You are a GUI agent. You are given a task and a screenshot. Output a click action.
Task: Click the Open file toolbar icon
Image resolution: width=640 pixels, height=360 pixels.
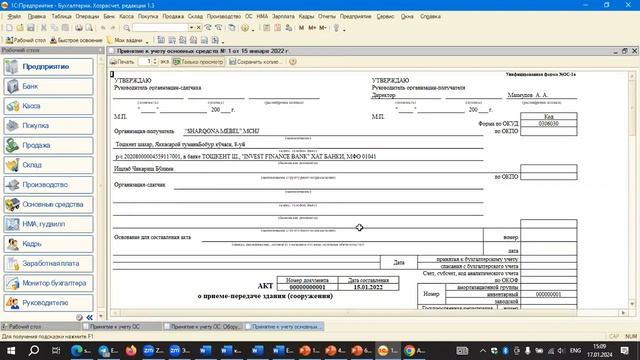[20, 28]
